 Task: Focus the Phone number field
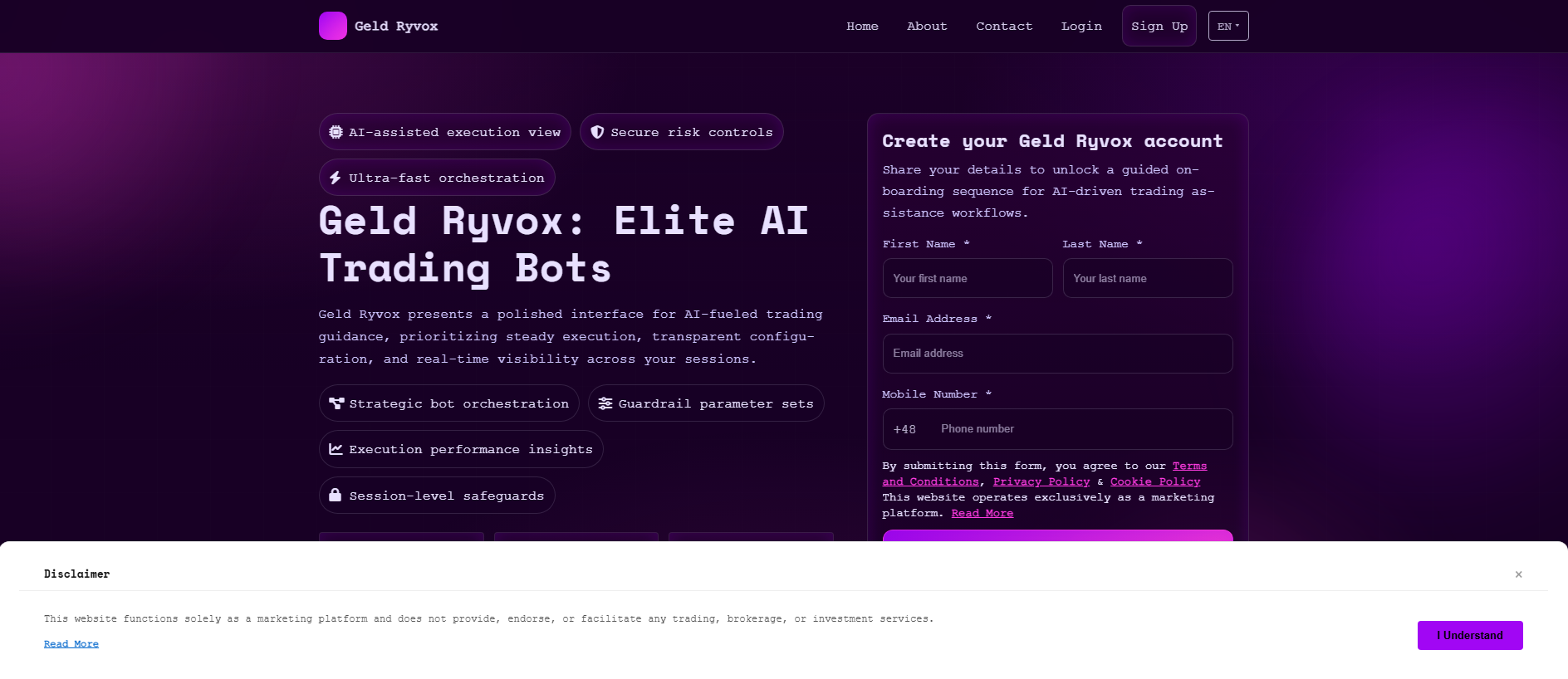(1082, 429)
